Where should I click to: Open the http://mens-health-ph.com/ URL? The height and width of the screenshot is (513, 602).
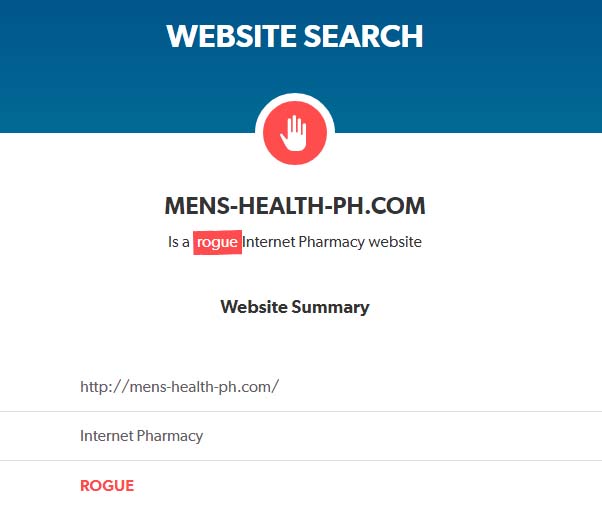point(179,387)
